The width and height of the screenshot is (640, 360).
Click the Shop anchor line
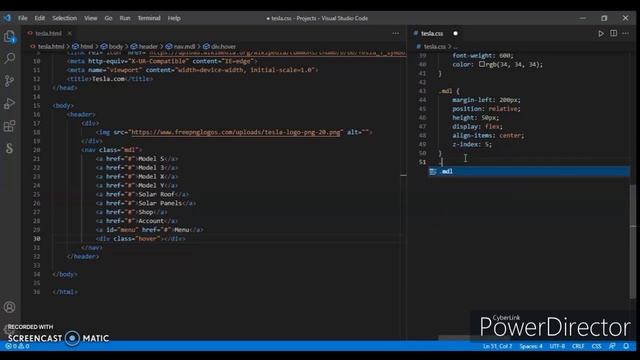(x=131, y=212)
